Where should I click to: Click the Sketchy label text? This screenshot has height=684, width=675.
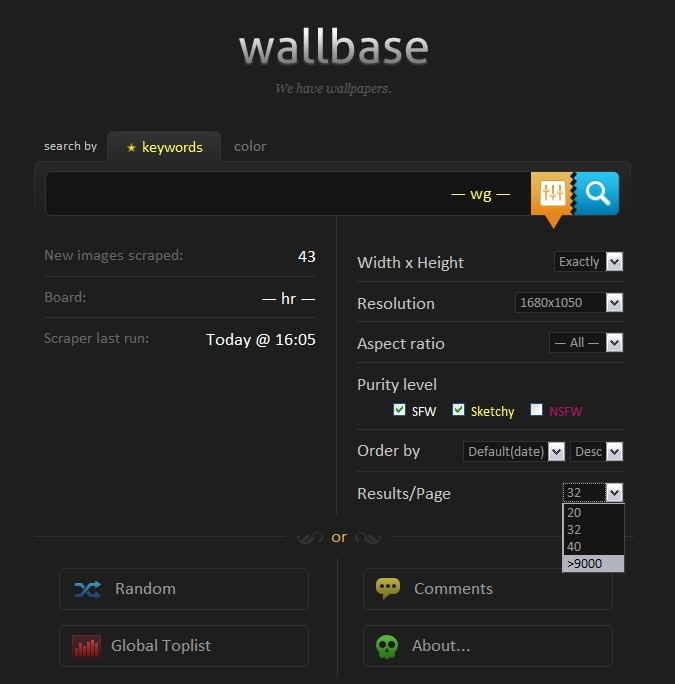point(492,411)
